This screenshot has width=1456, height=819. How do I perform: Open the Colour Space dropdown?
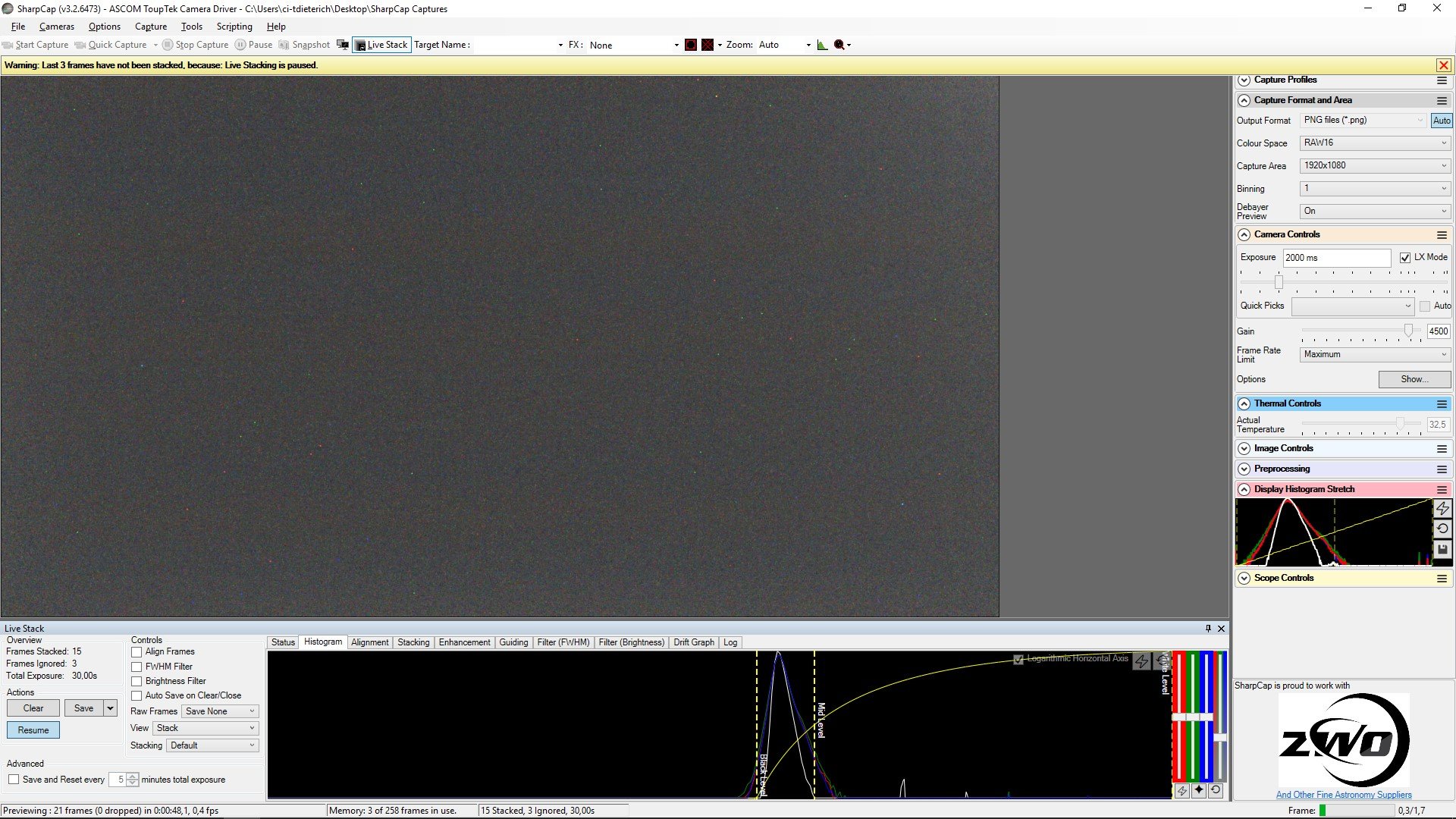click(x=1375, y=143)
